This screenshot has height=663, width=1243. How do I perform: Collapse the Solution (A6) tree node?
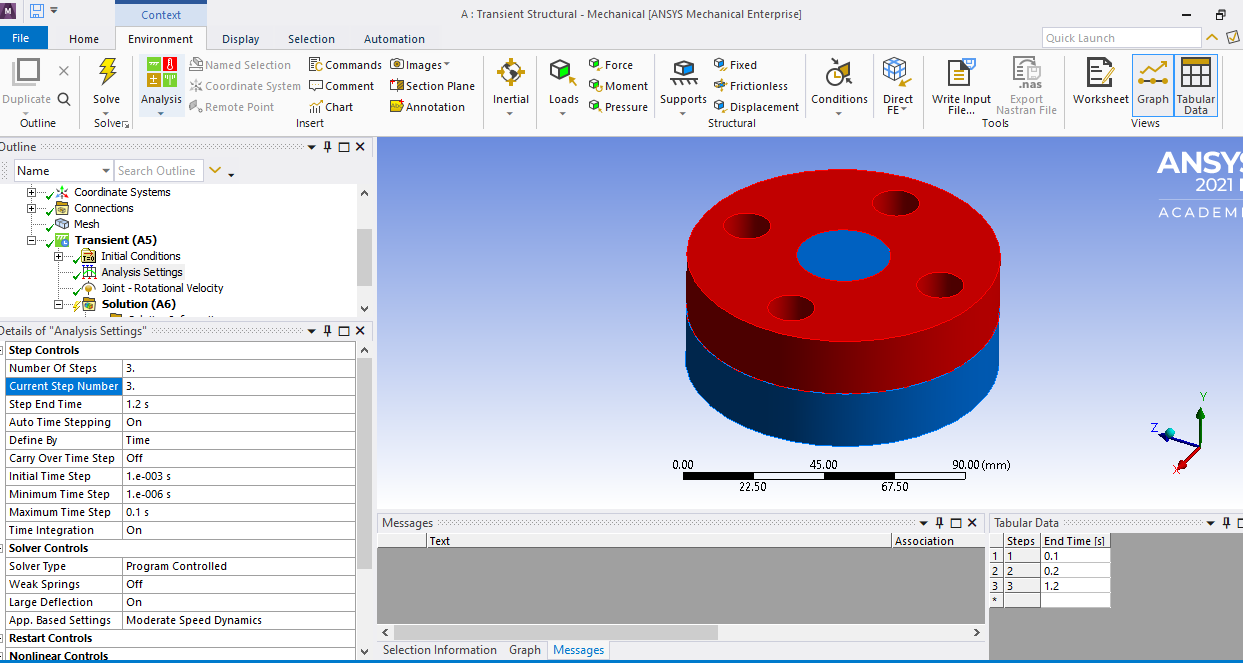coord(59,304)
